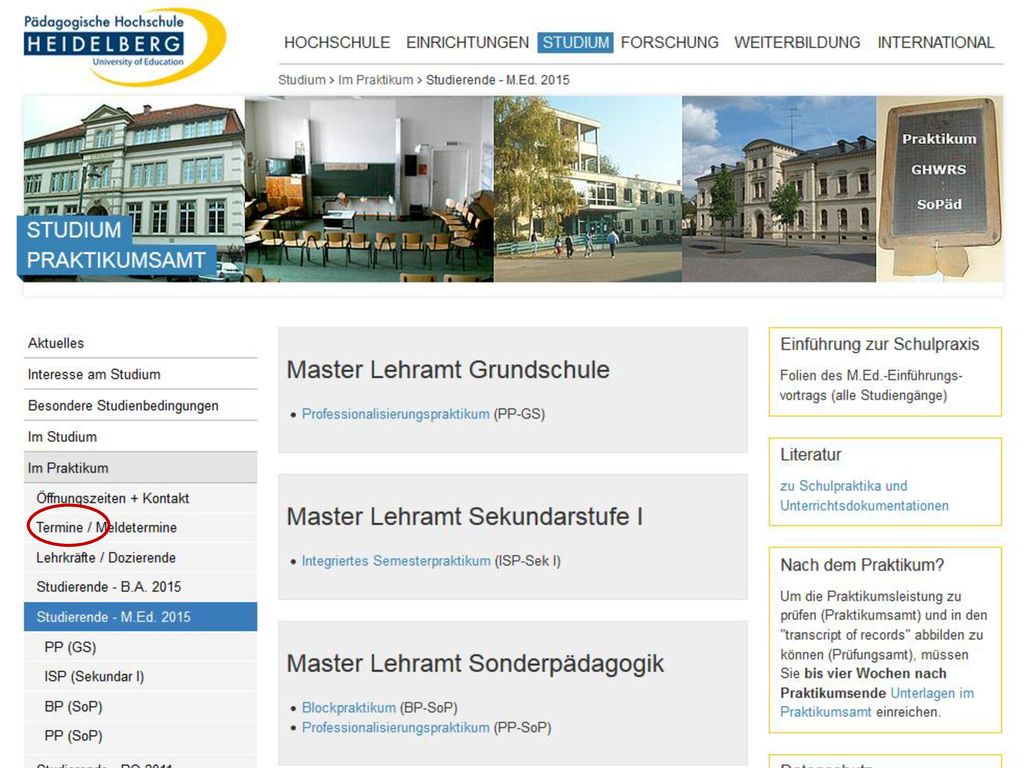Open zu Schulpraktika und Unterrichtsdokumentationen link
Viewport: 1024px width, 768px height.
(x=864, y=496)
